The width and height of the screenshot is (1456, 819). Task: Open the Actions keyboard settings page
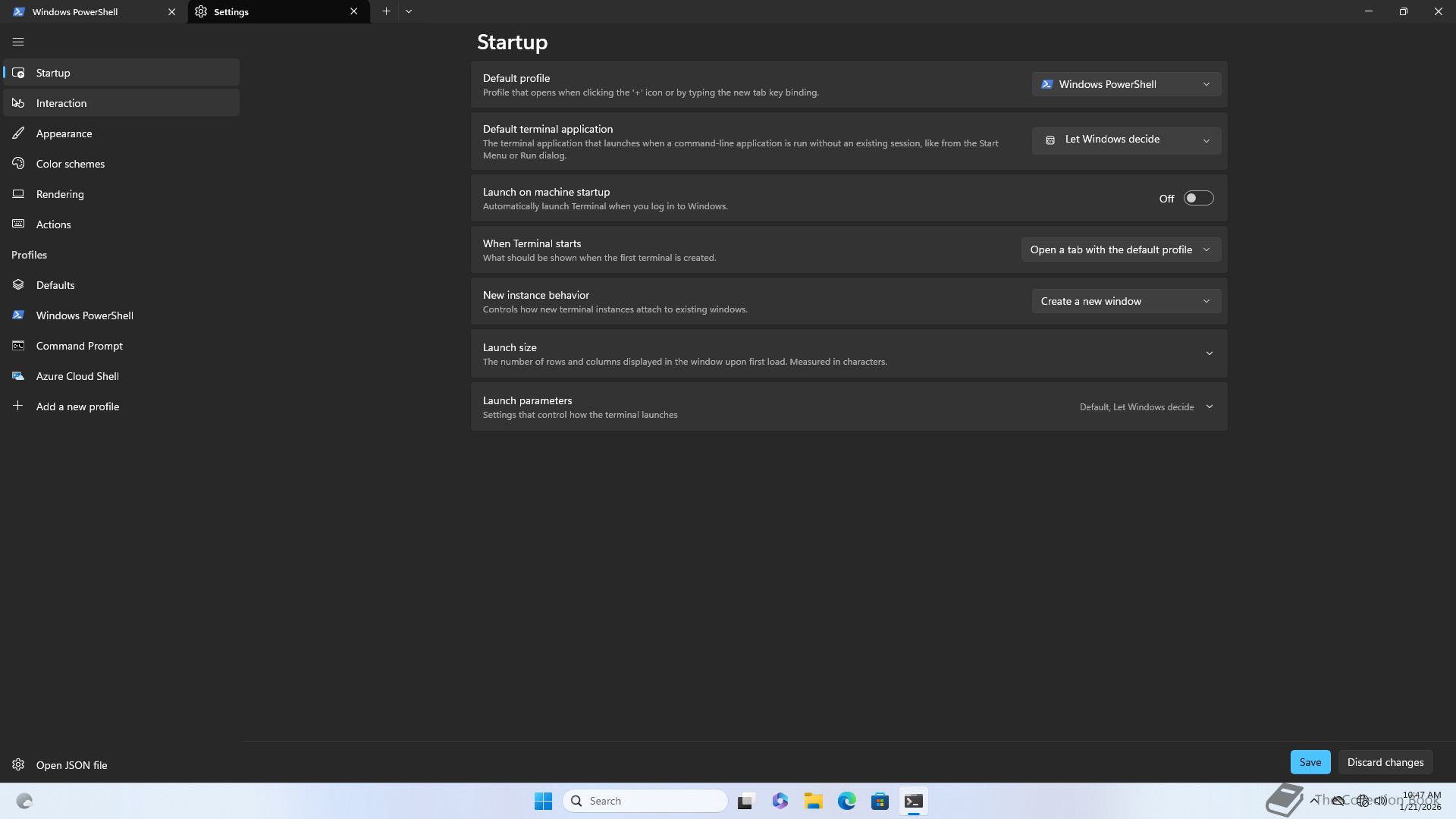53,224
